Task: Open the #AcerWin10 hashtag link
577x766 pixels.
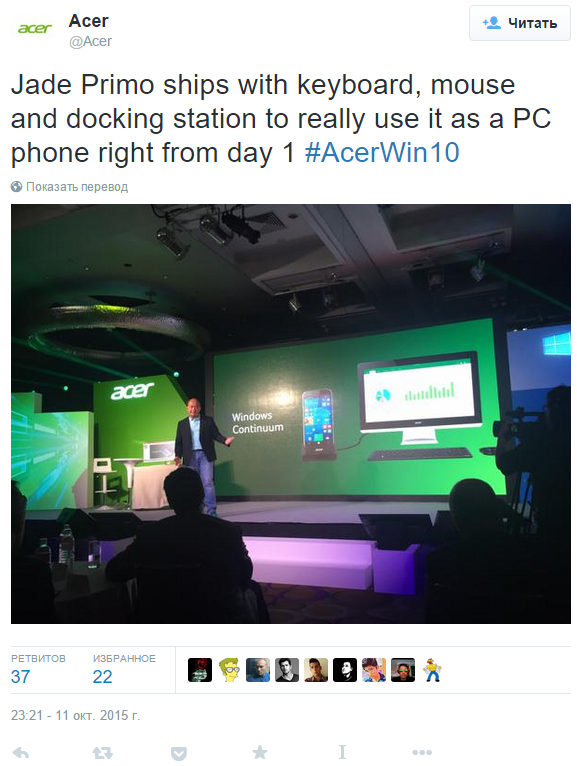Action: coord(382,152)
